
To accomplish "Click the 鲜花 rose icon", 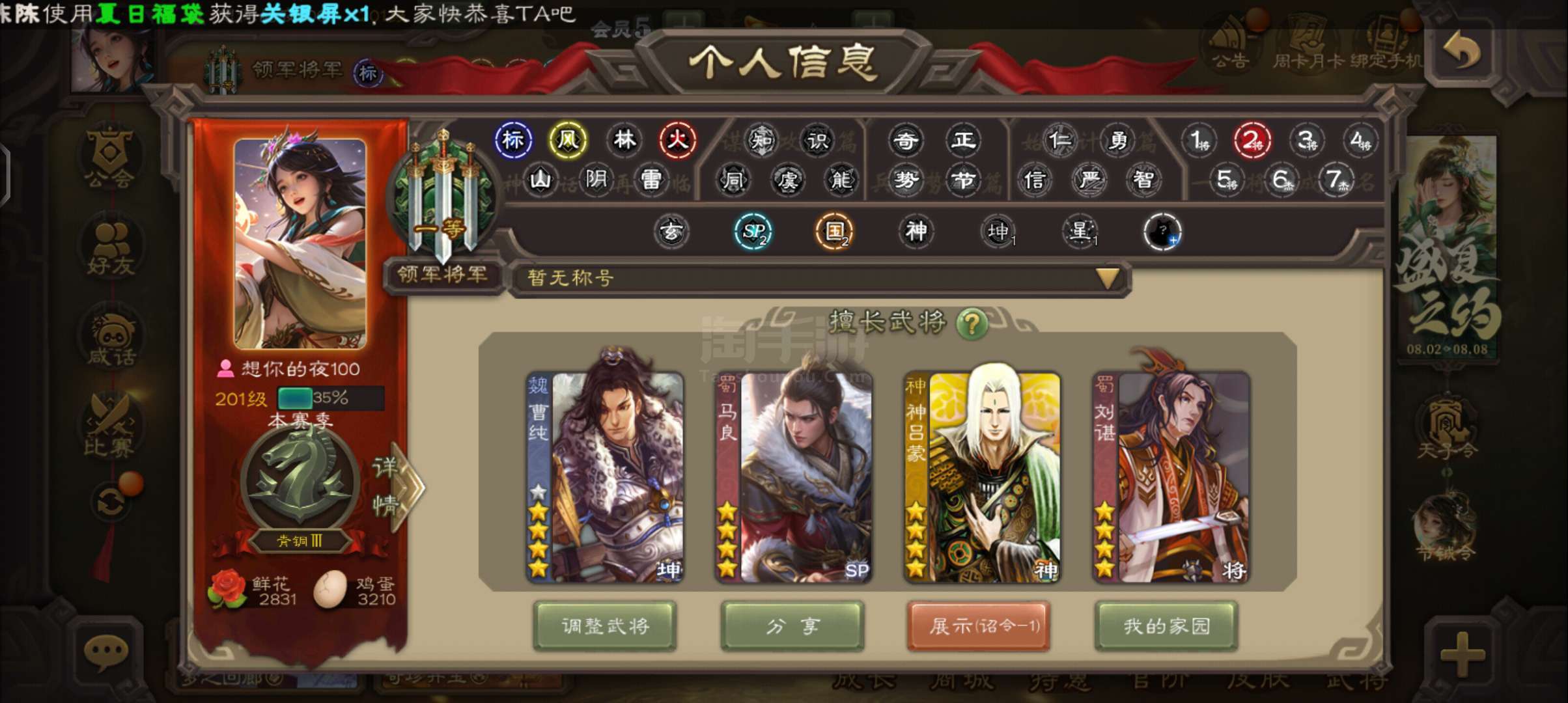I will (x=228, y=590).
